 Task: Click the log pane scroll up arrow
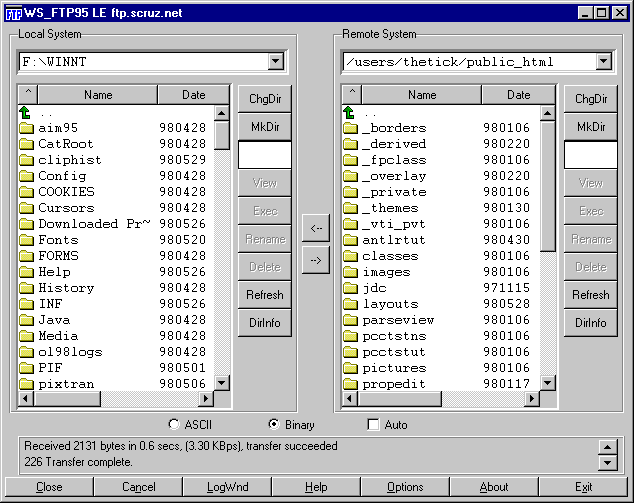click(607, 447)
